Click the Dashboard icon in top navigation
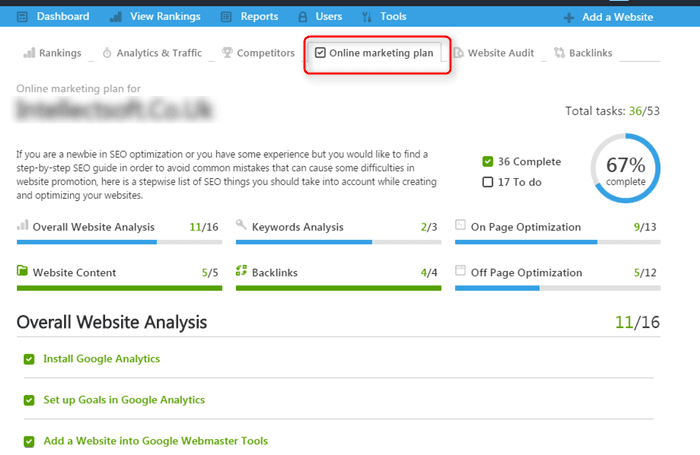Image resolution: width=700 pixels, height=455 pixels. pos(22,17)
